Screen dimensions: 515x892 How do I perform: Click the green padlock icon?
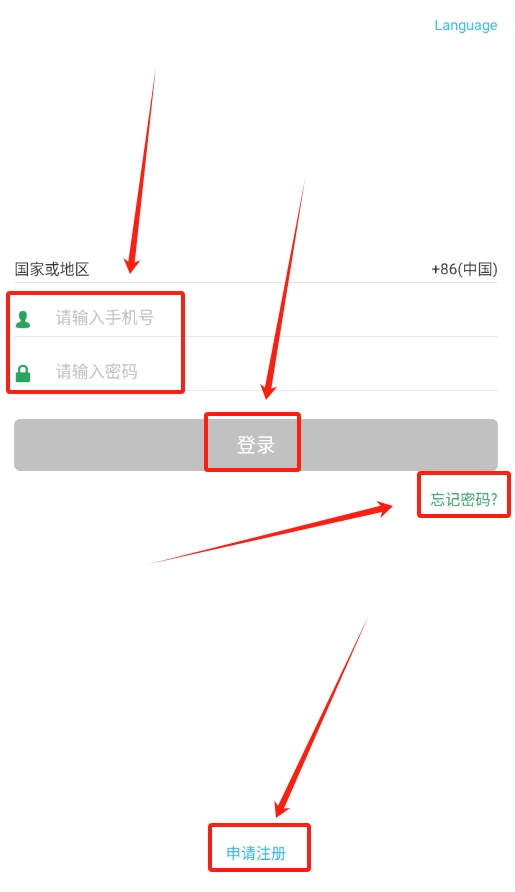(23, 373)
